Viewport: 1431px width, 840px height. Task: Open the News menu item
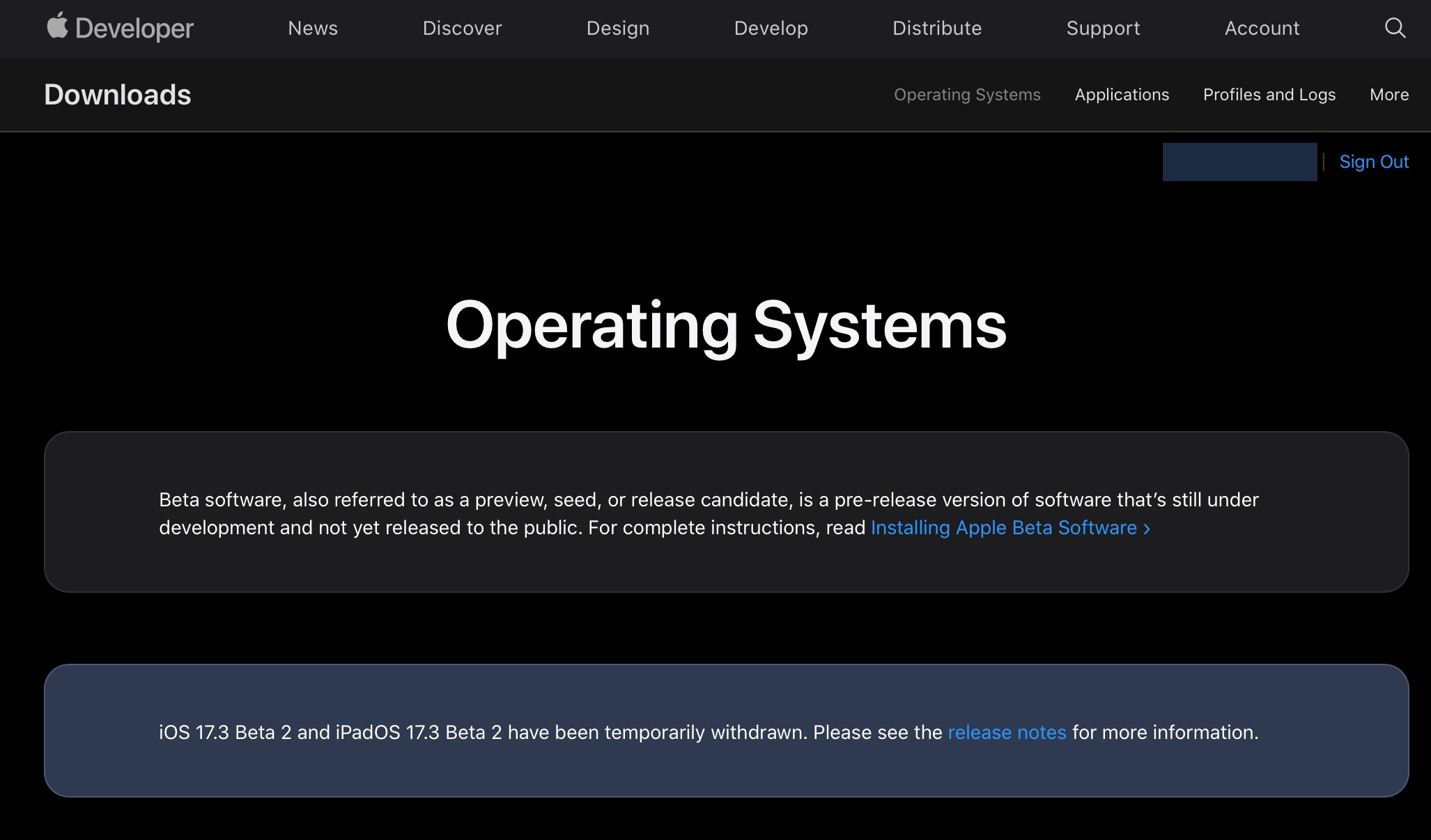point(313,28)
